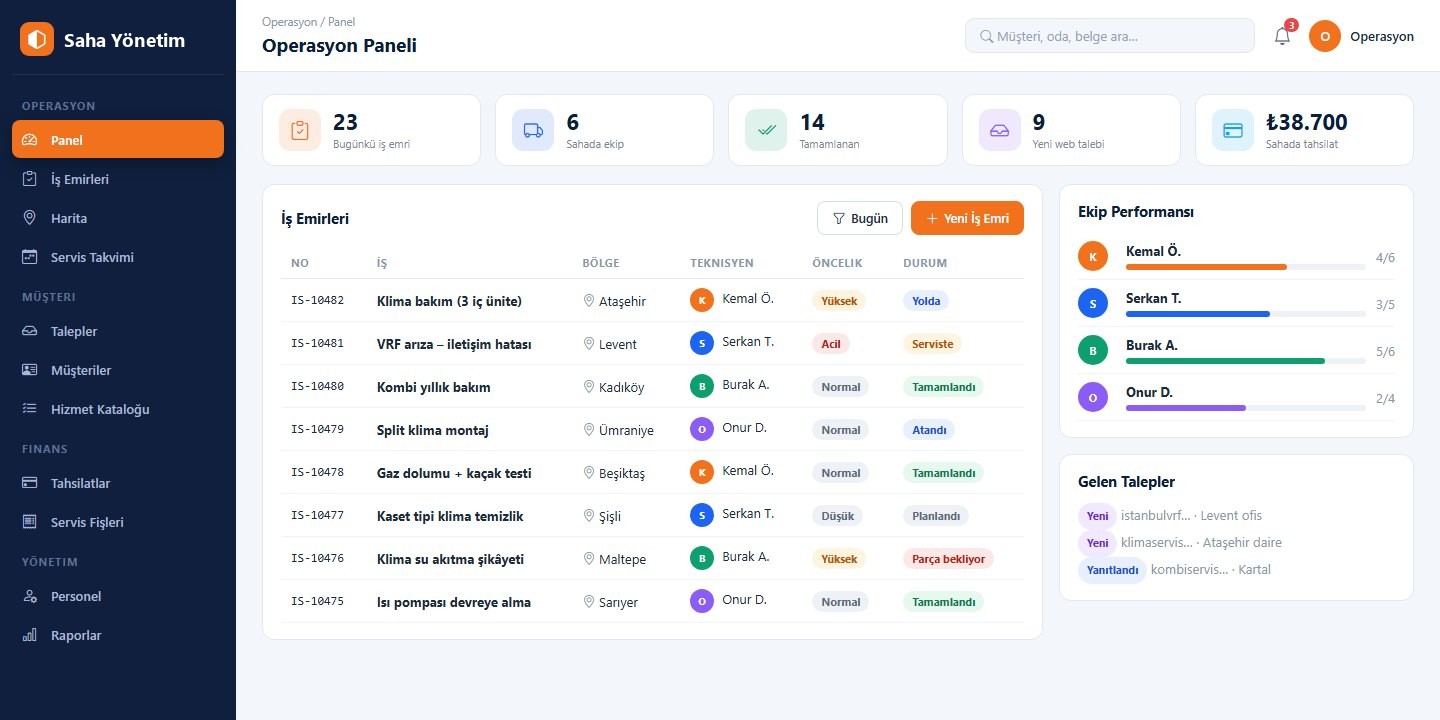Click the magnifier icon in the search box

click(x=986, y=36)
